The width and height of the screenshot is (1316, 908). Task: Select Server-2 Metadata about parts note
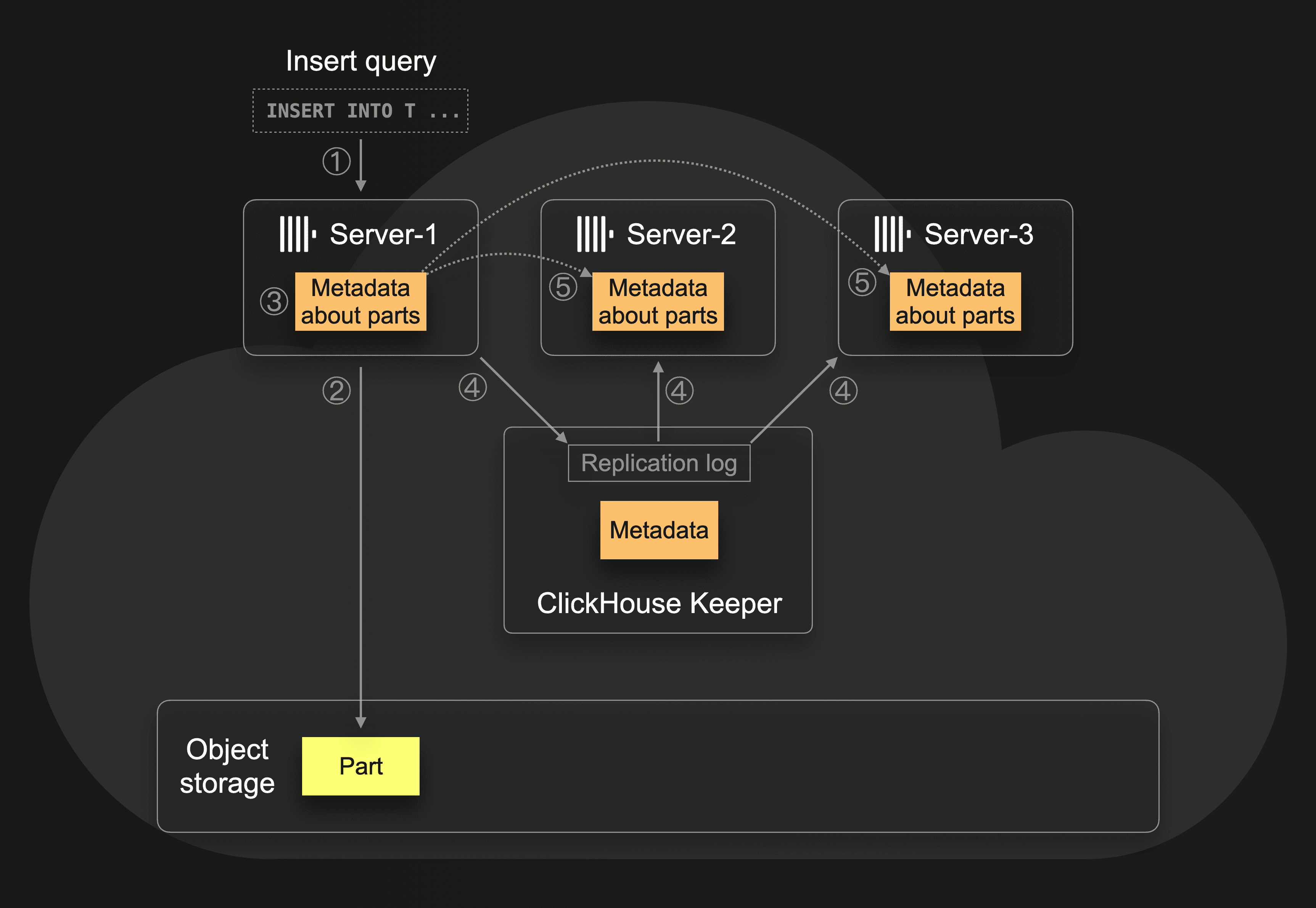pos(658,301)
